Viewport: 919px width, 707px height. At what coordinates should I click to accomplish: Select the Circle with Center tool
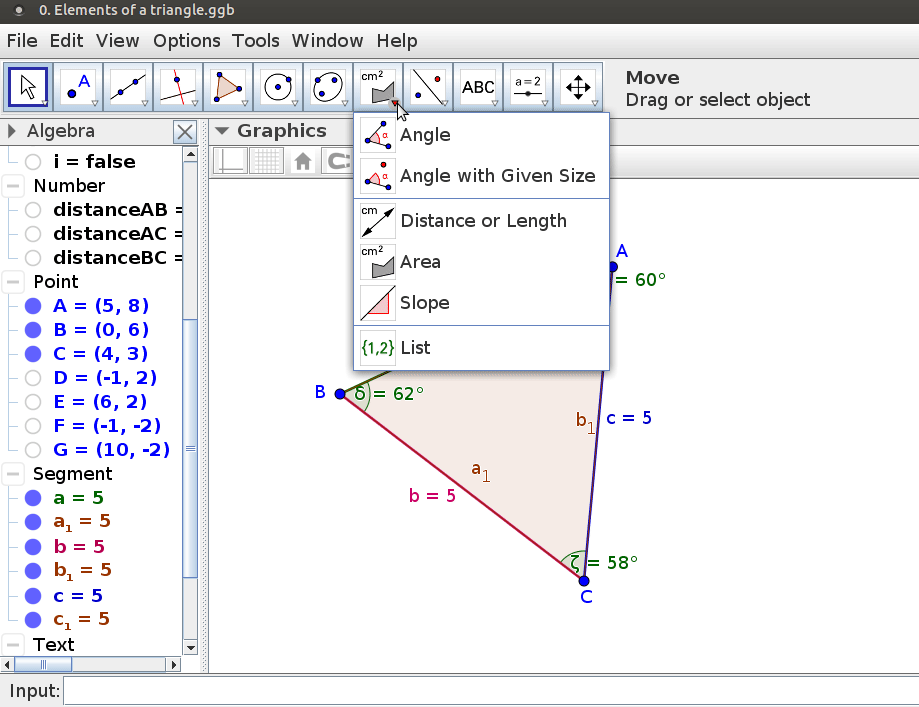(x=278, y=87)
